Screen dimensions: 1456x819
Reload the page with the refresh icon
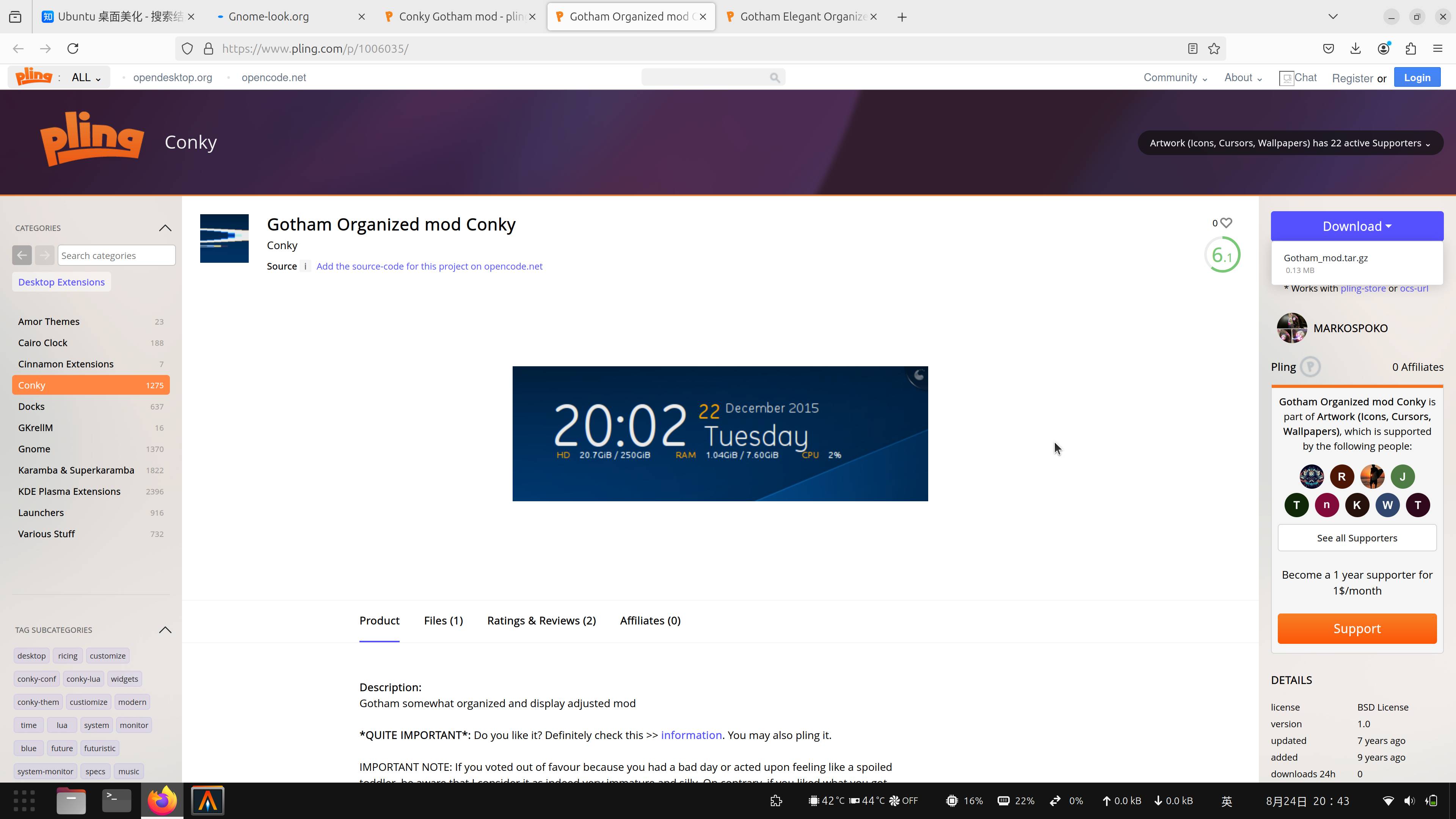click(x=73, y=49)
